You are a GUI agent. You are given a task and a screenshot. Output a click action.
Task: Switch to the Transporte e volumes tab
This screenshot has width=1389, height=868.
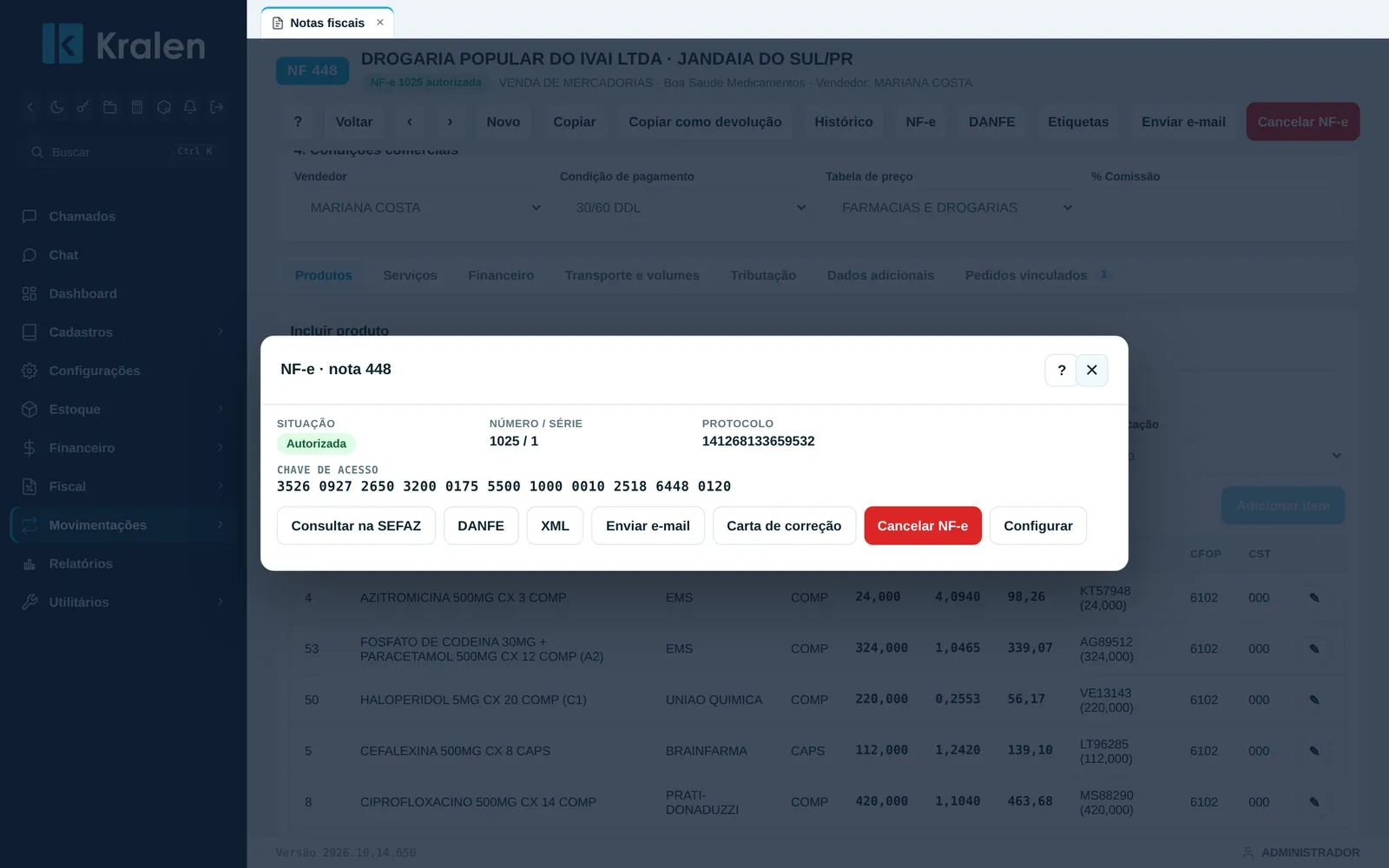632,275
